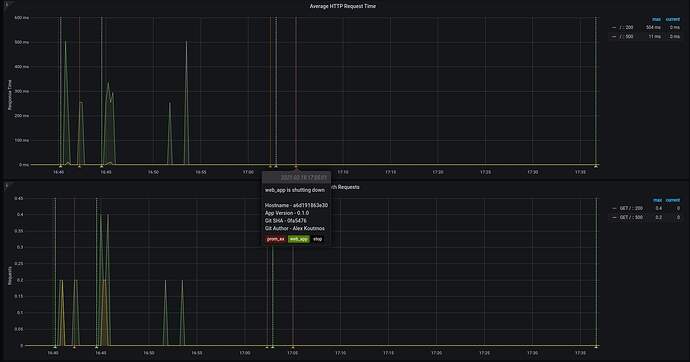Click the corner info icon of the bottom panel

(7, 186)
